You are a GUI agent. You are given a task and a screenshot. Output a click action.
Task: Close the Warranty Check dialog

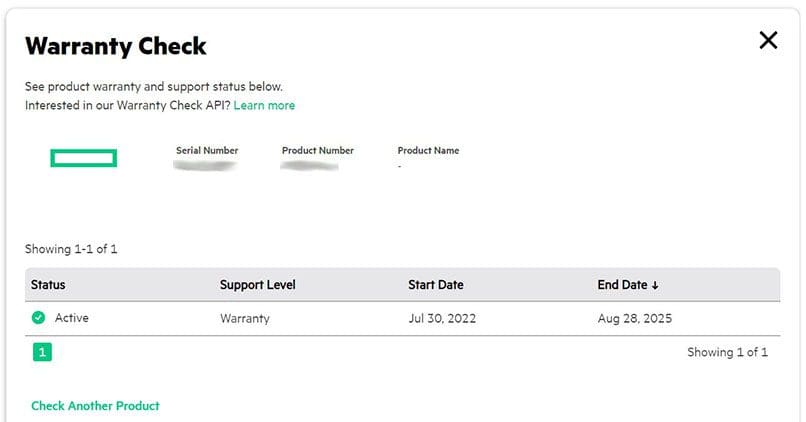pos(768,40)
